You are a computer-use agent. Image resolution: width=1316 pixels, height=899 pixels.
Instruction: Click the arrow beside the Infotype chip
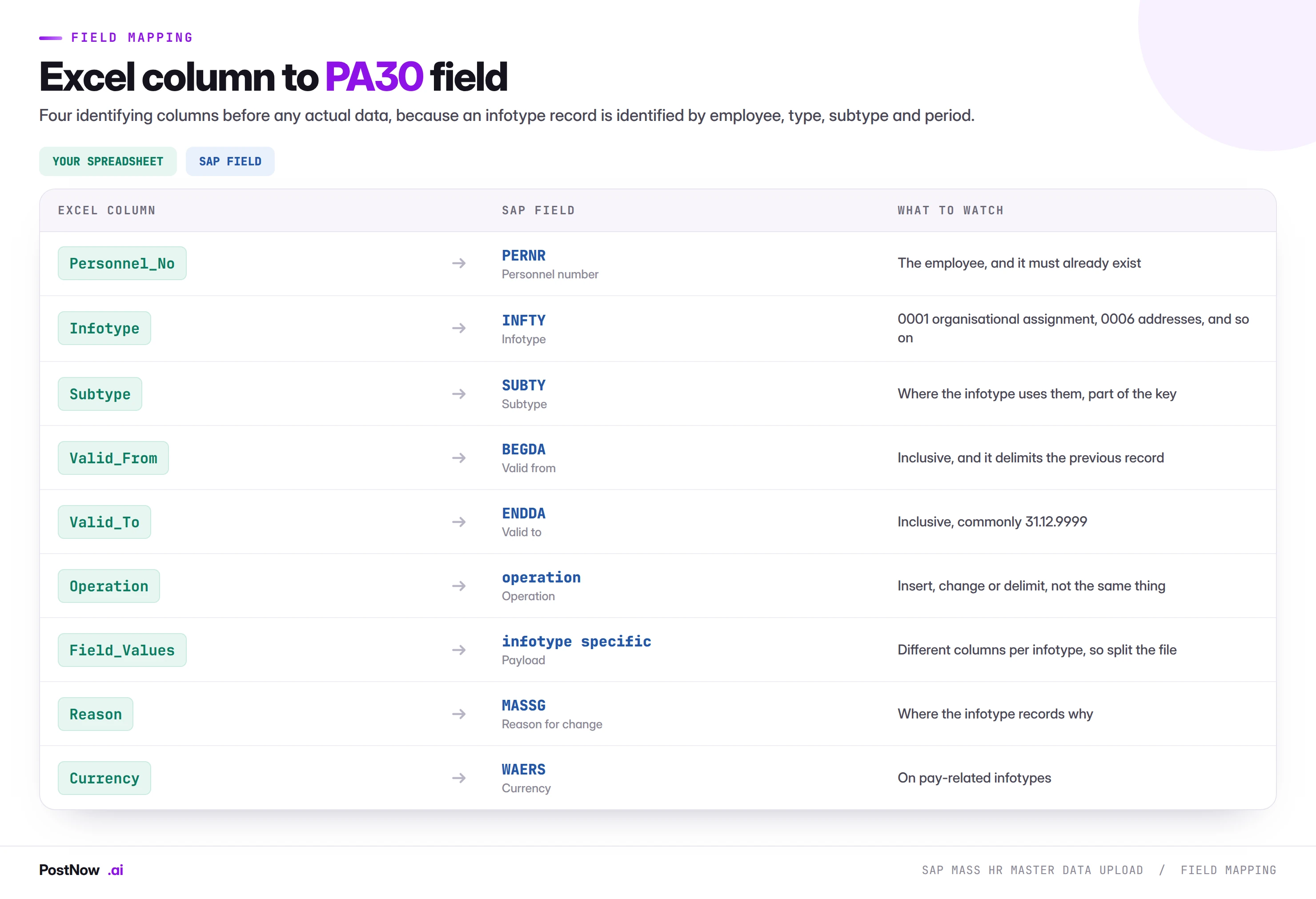[x=459, y=329]
